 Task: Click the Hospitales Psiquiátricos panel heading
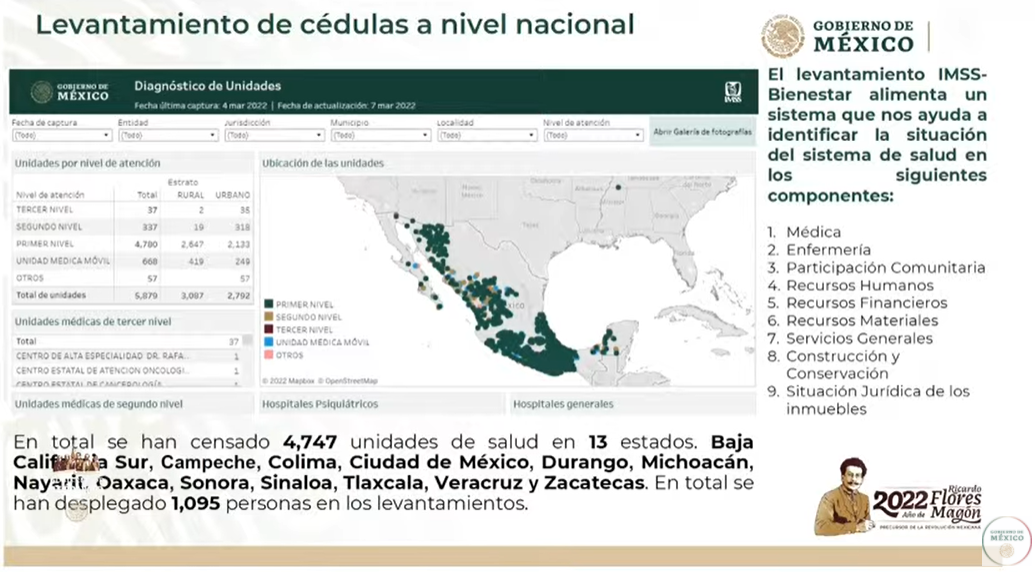click(x=319, y=404)
